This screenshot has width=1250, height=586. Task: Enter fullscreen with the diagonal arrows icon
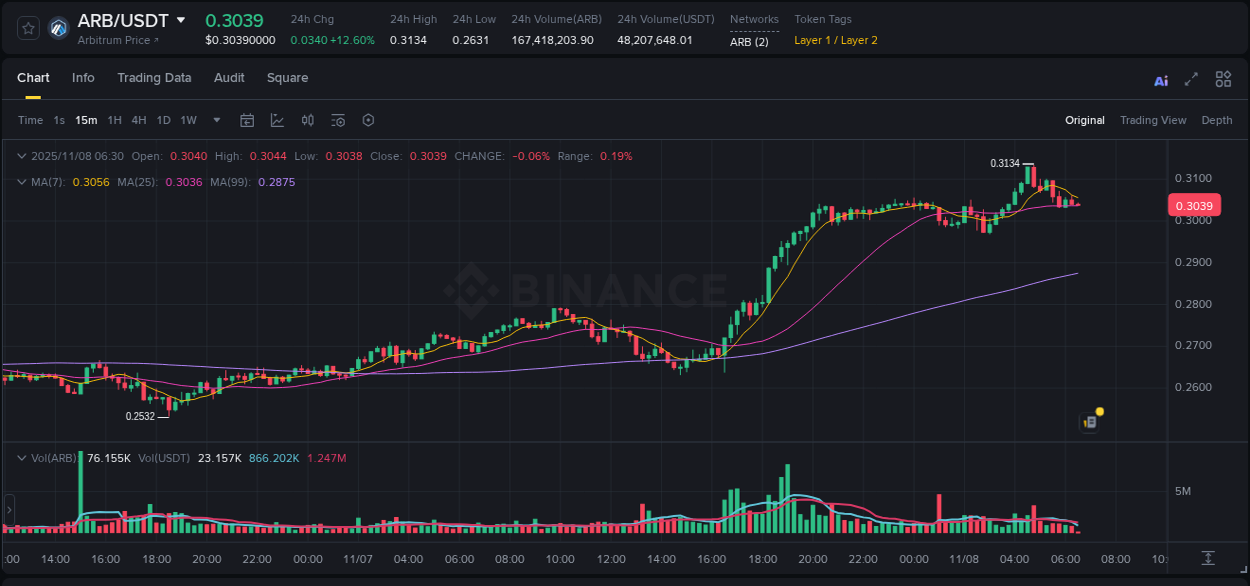(x=1191, y=79)
